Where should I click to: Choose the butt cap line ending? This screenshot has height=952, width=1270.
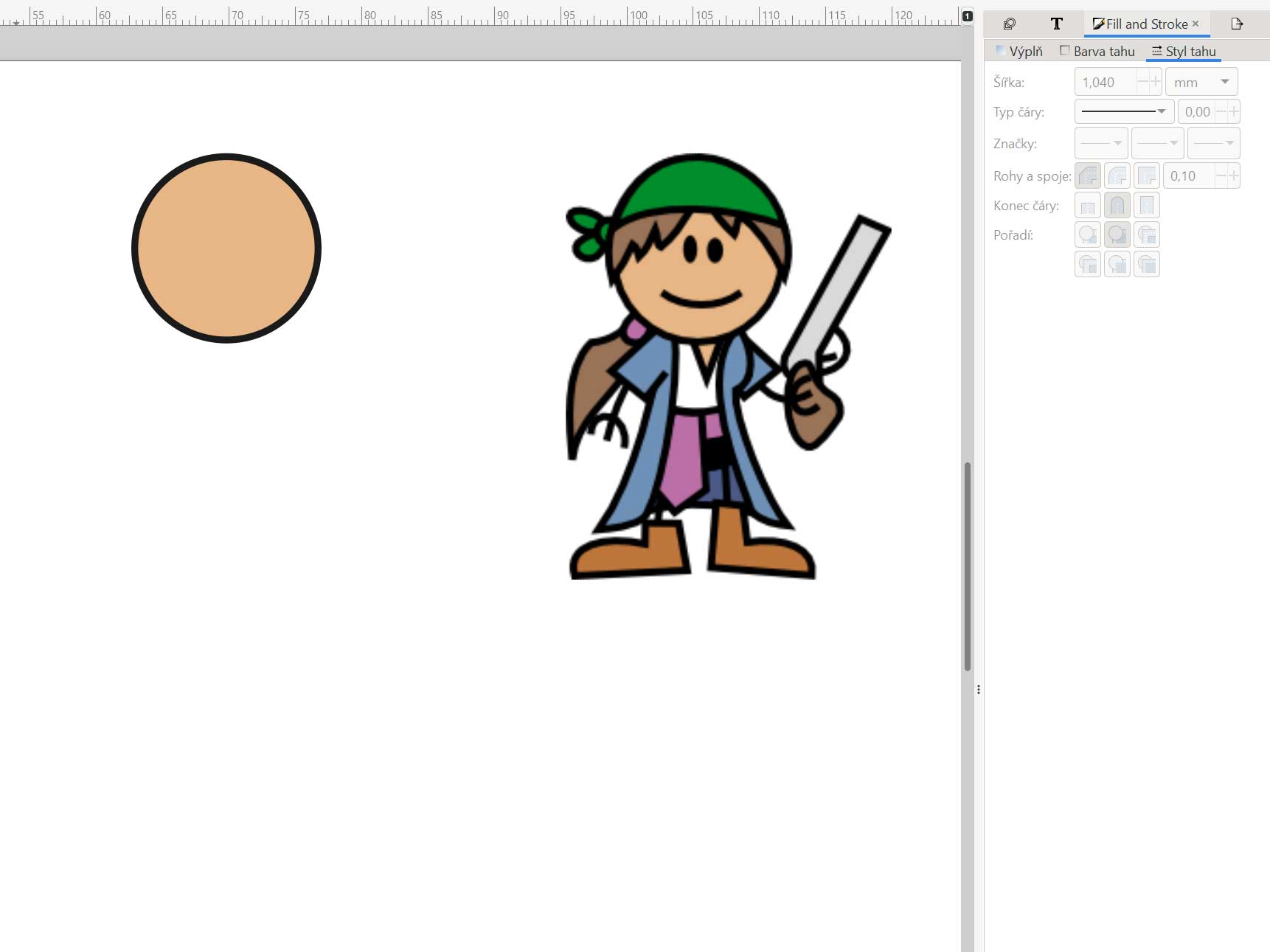click(1088, 206)
